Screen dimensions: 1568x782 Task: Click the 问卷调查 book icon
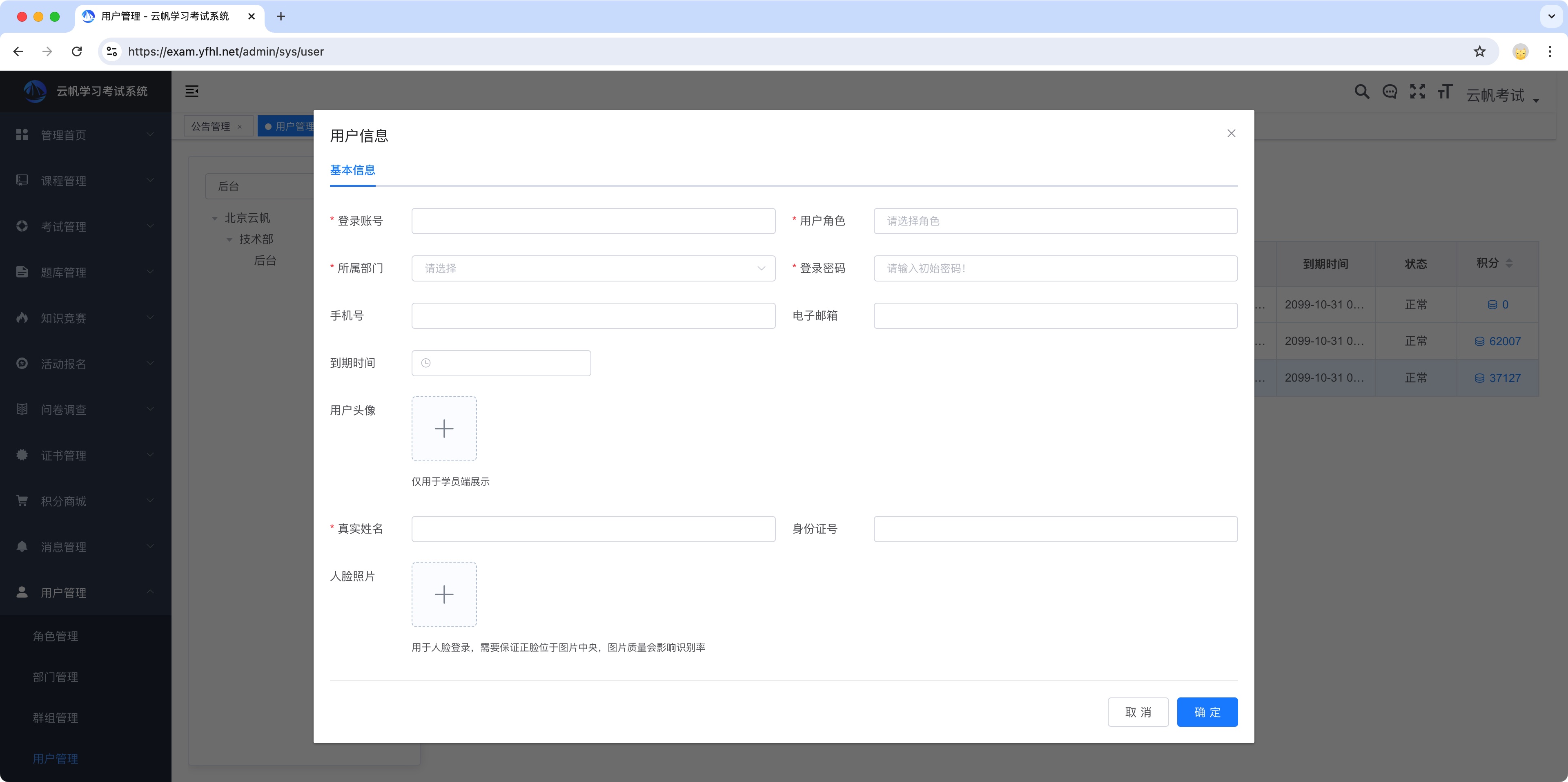(x=22, y=409)
